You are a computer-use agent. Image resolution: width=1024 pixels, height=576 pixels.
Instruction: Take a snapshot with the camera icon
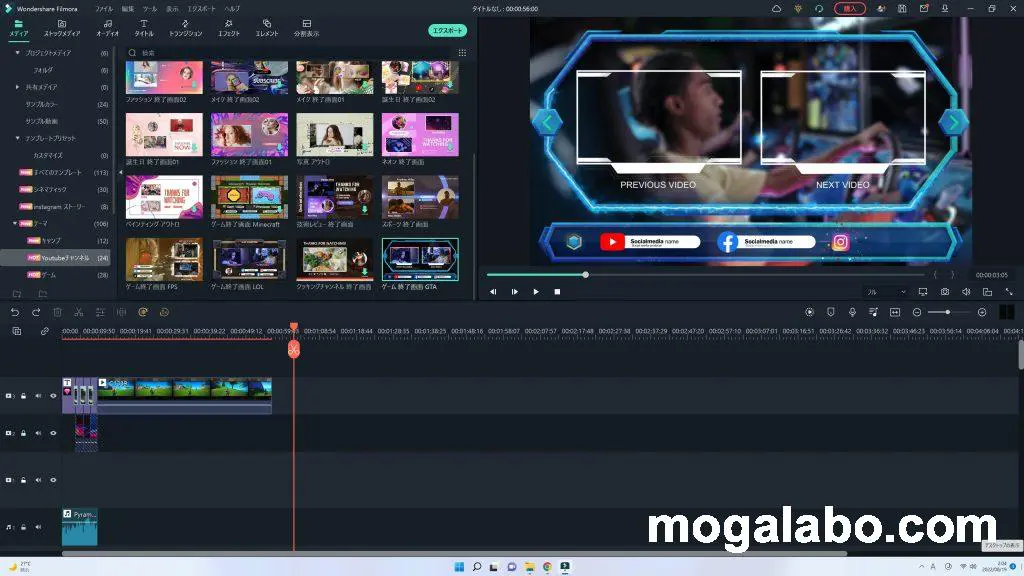click(x=945, y=292)
